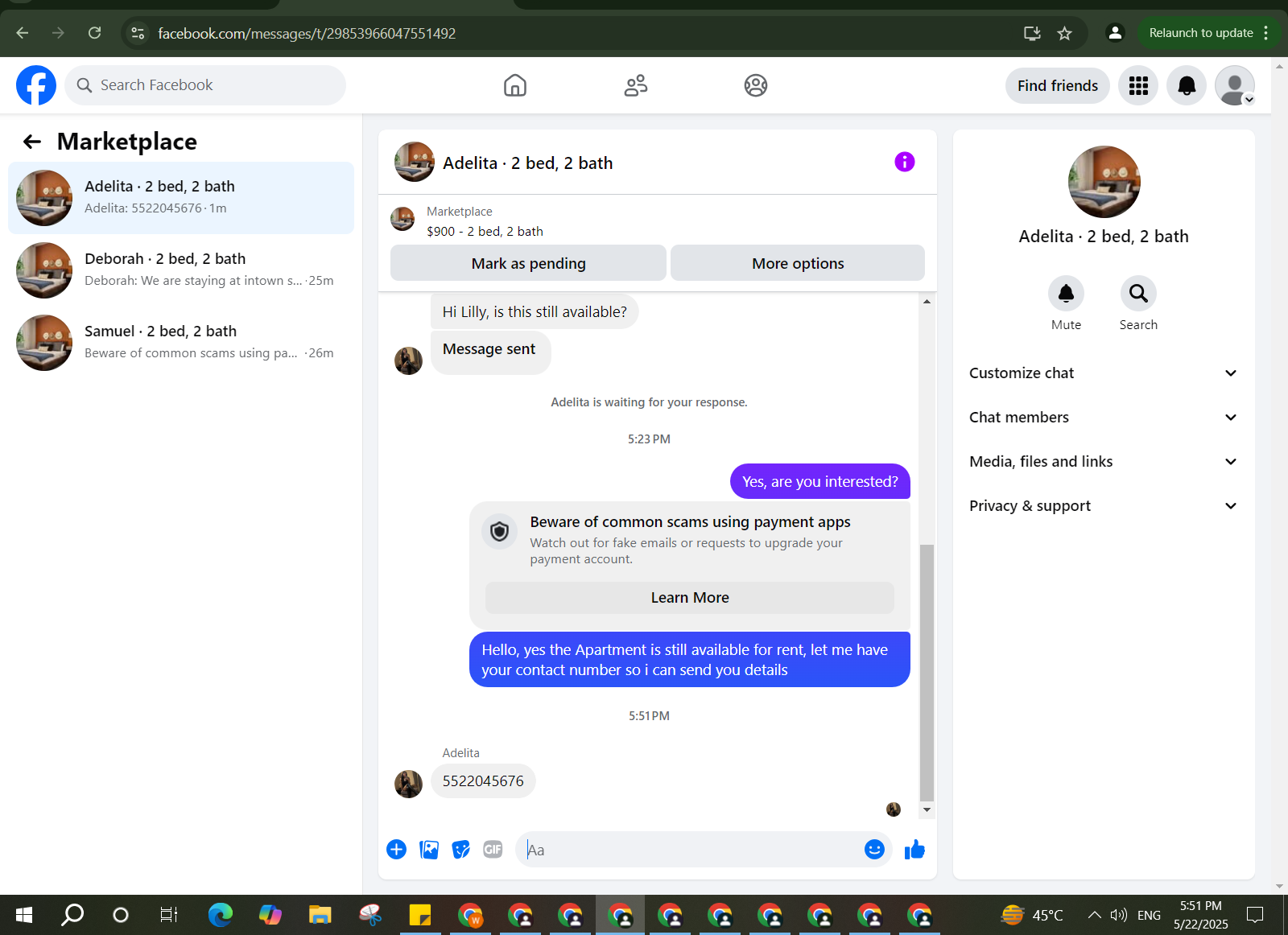Select message starting "Hello, yes the Apartment"

click(690, 660)
